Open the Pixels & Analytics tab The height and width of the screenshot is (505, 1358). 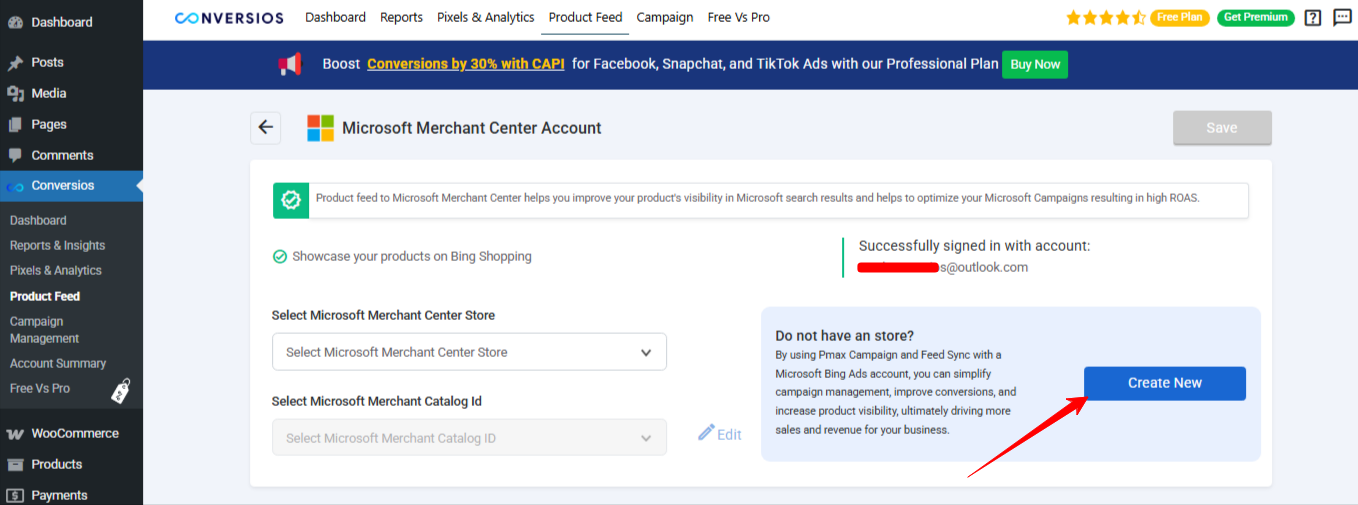coord(486,17)
